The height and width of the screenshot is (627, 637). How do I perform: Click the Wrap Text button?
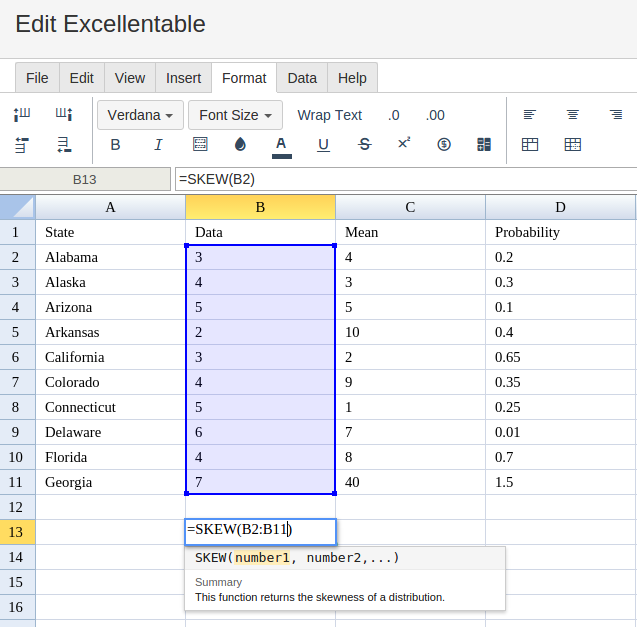click(329, 115)
